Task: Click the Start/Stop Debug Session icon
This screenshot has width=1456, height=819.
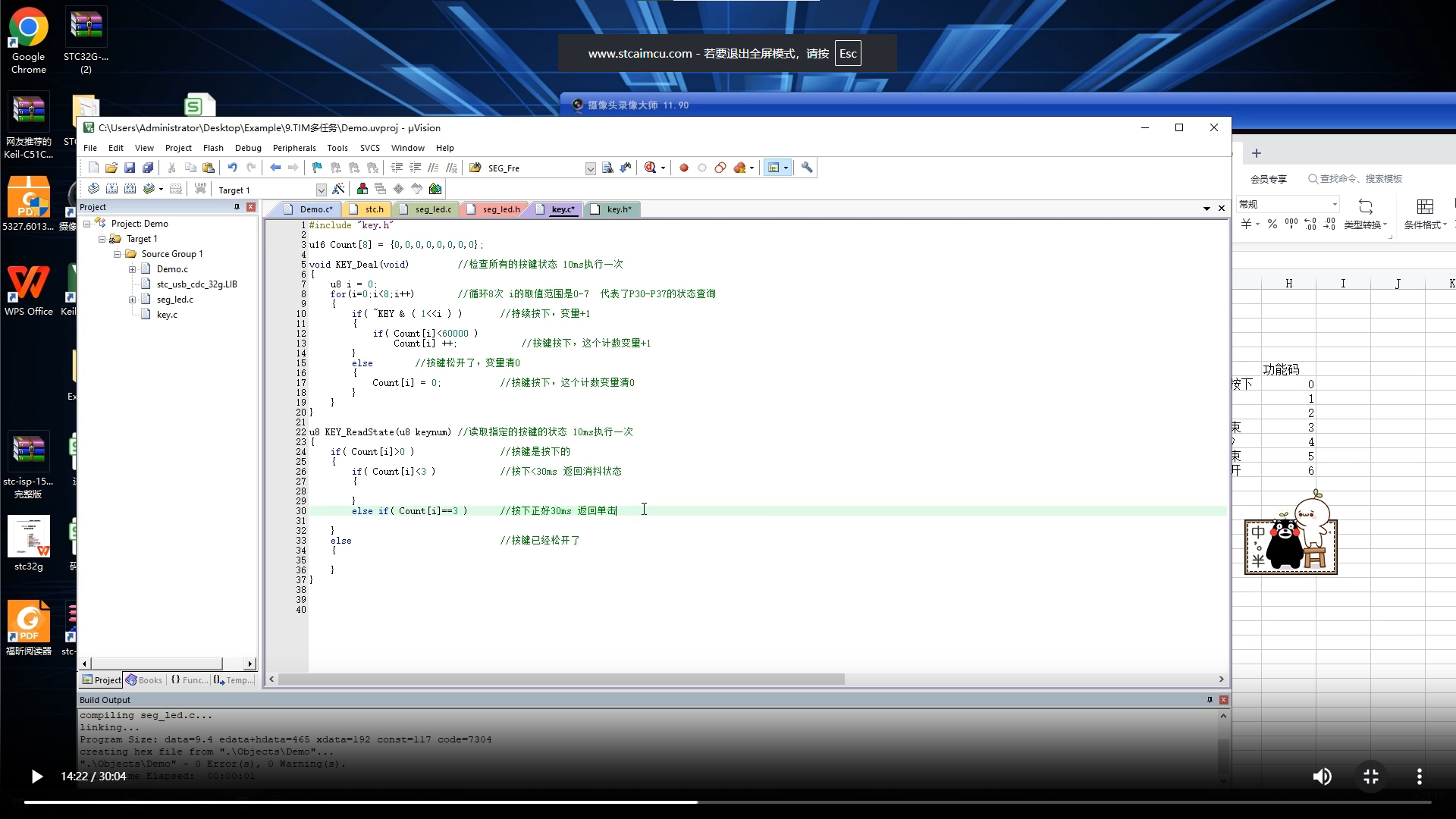Action: pos(650,168)
